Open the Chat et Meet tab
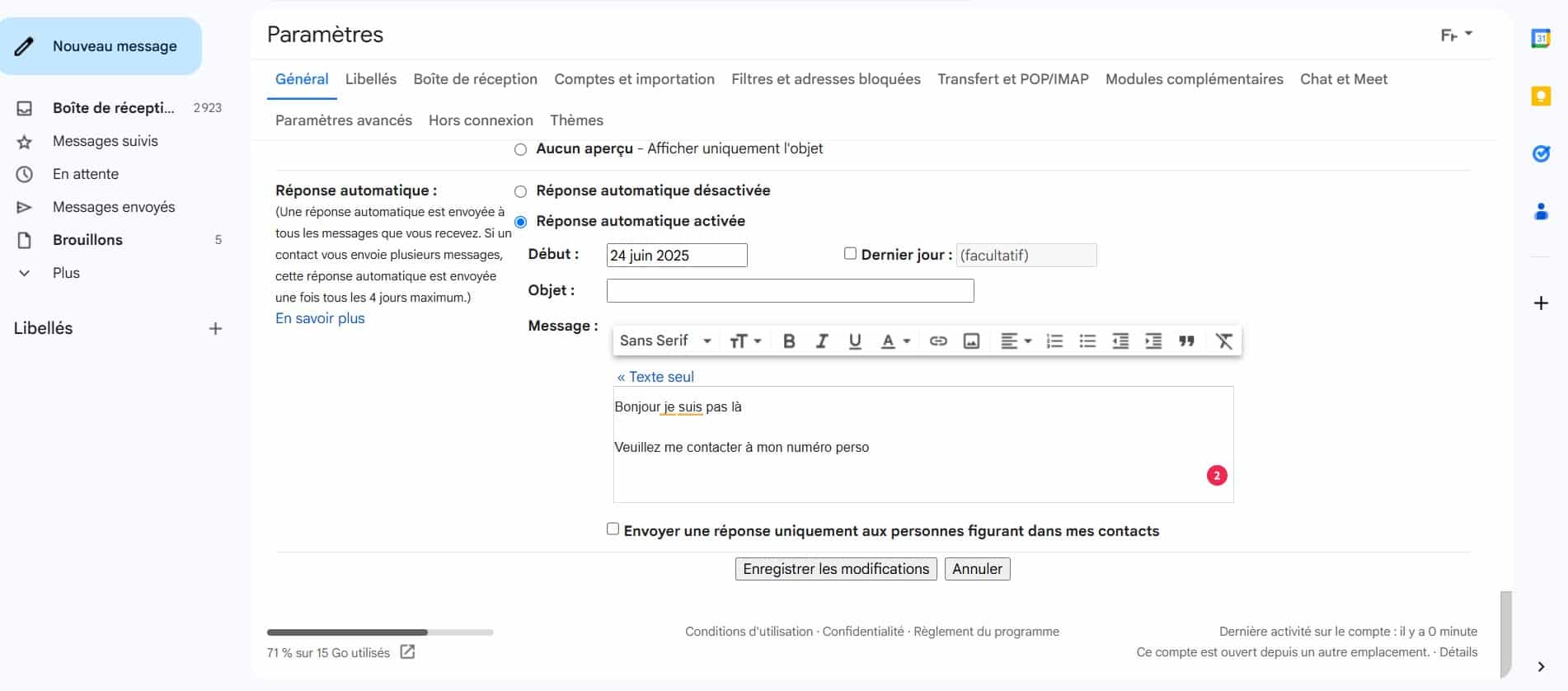 1344,79
